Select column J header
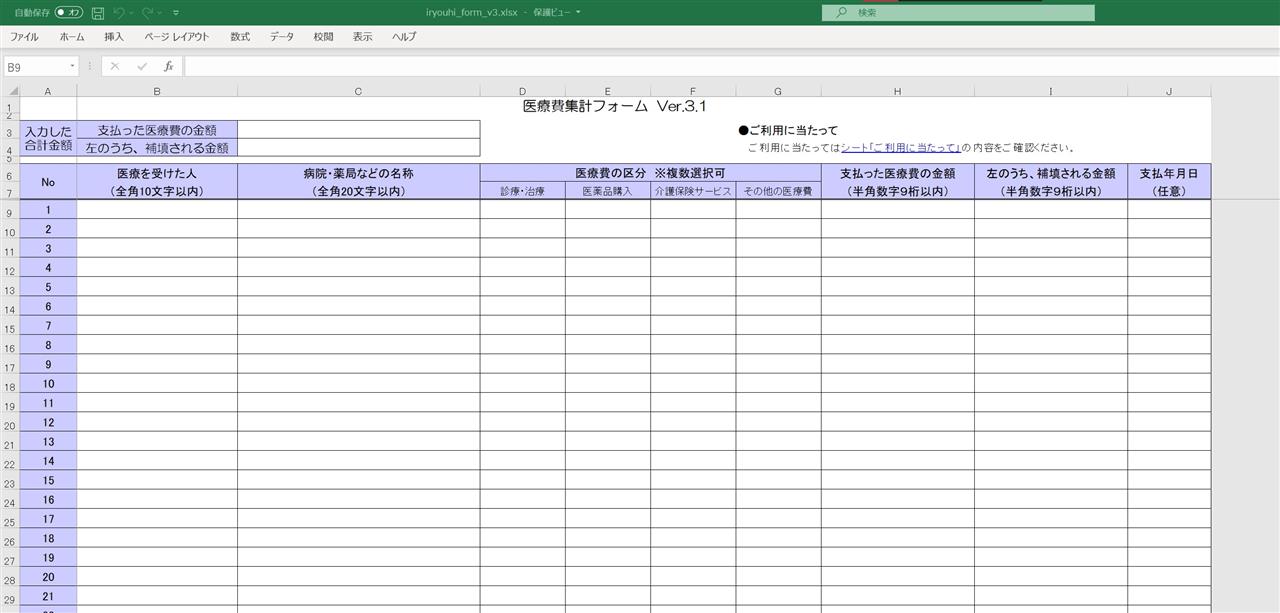 (x=1169, y=91)
